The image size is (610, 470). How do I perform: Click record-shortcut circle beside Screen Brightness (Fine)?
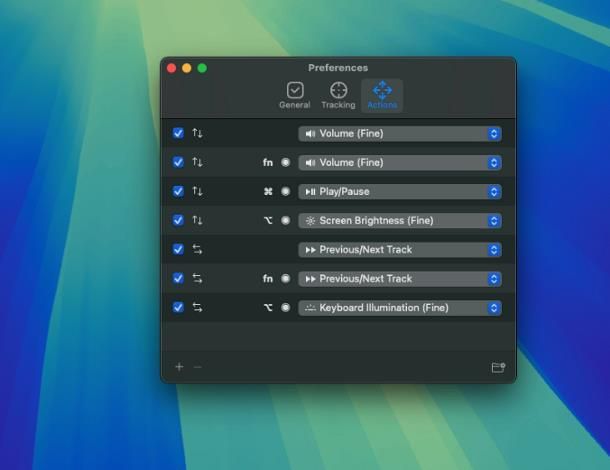(286, 221)
